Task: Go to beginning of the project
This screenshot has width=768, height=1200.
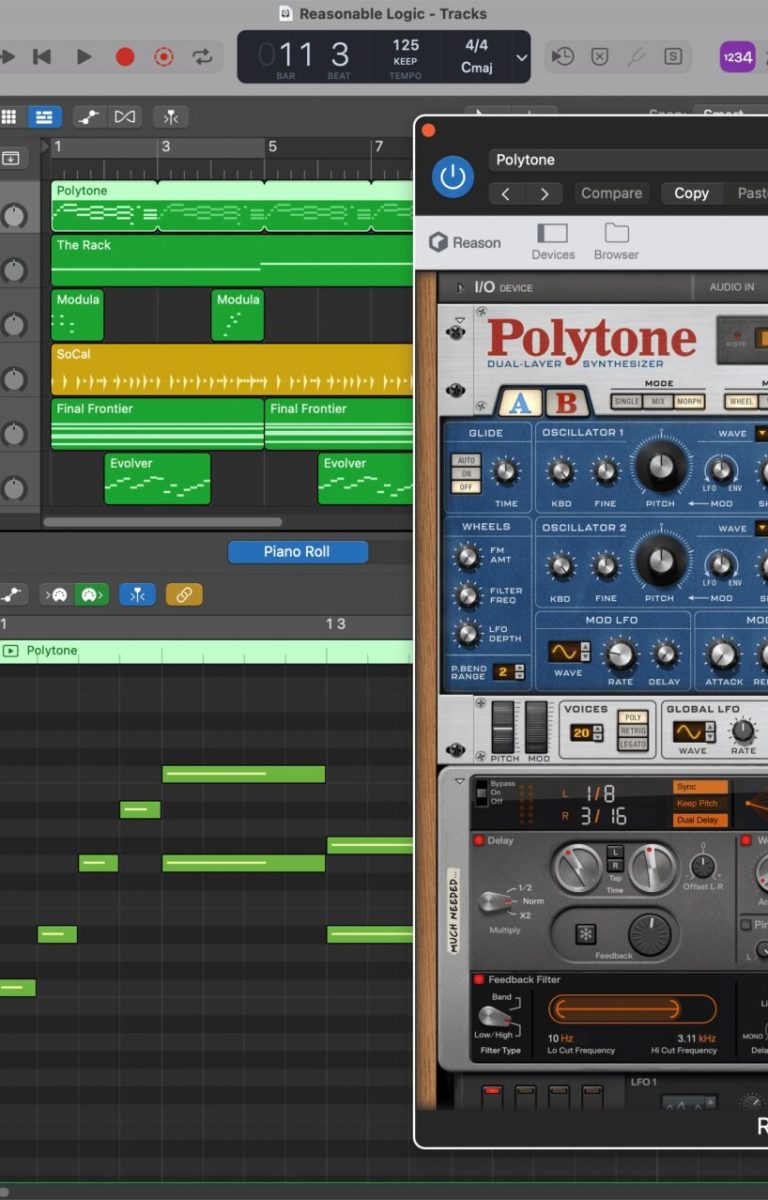Action: tap(42, 57)
